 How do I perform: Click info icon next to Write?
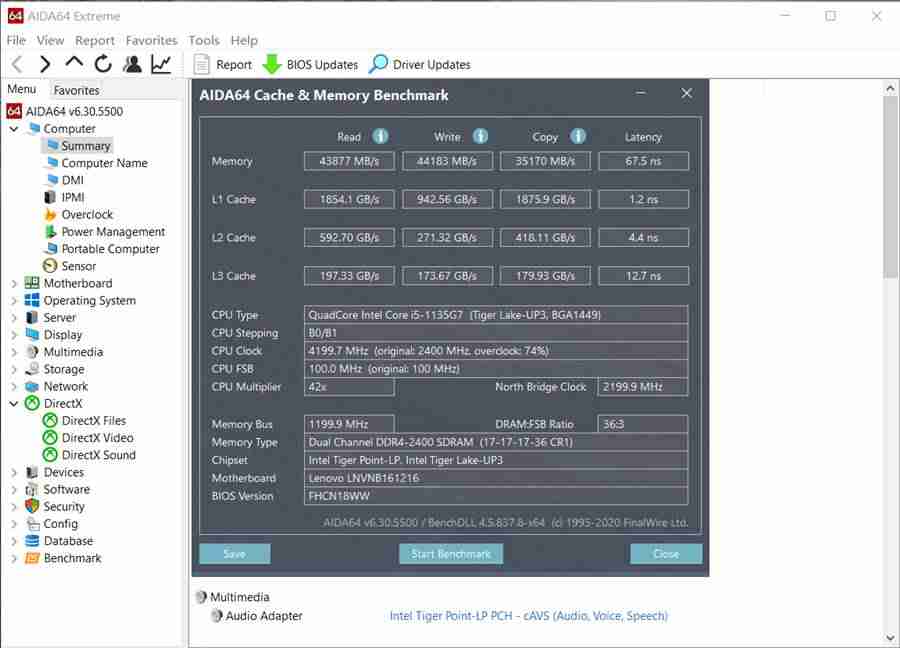480,136
